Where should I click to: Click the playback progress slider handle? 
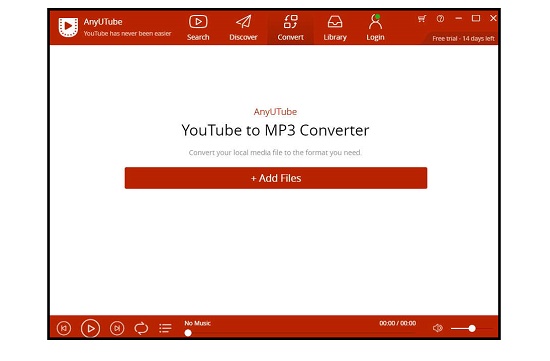click(x=188, y=333)
